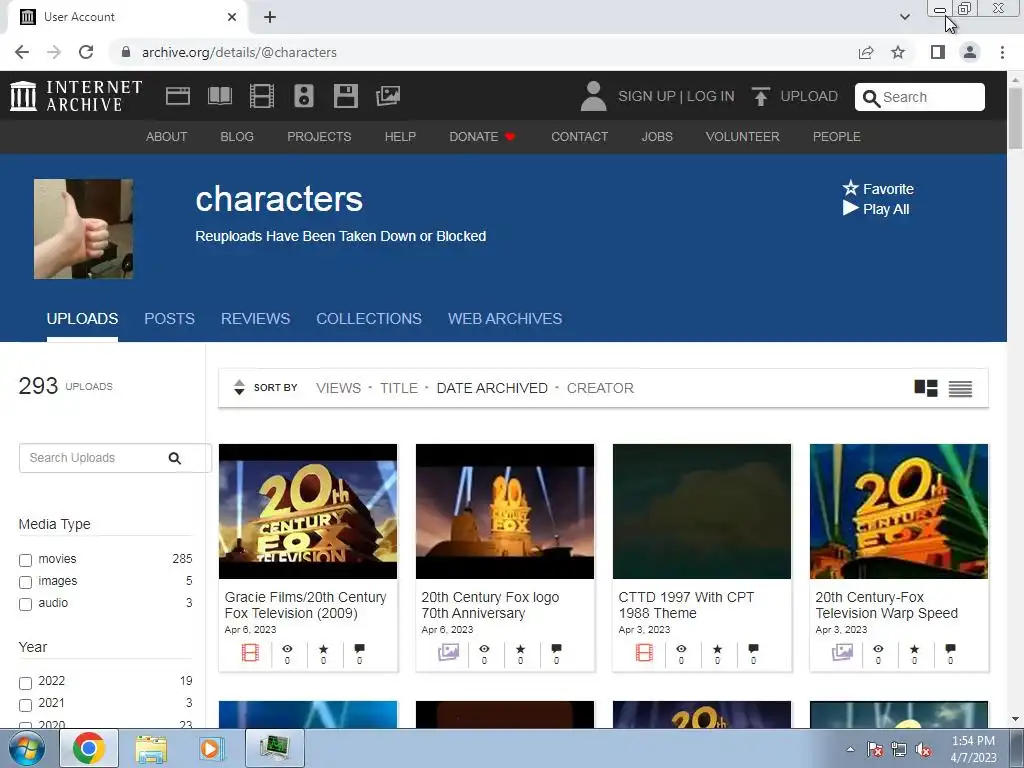Viewport: 1024px width, 768px height.
Task: Click the LOG IN link
Action: pos(711,96)
